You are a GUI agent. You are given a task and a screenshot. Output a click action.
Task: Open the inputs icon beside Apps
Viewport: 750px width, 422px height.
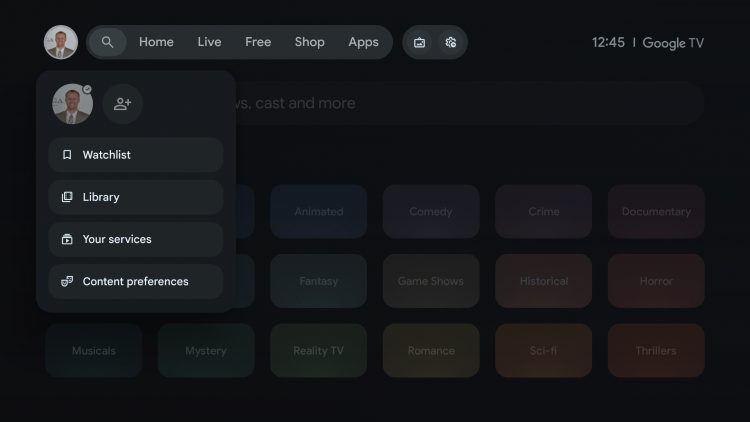[x=419, y=43]
